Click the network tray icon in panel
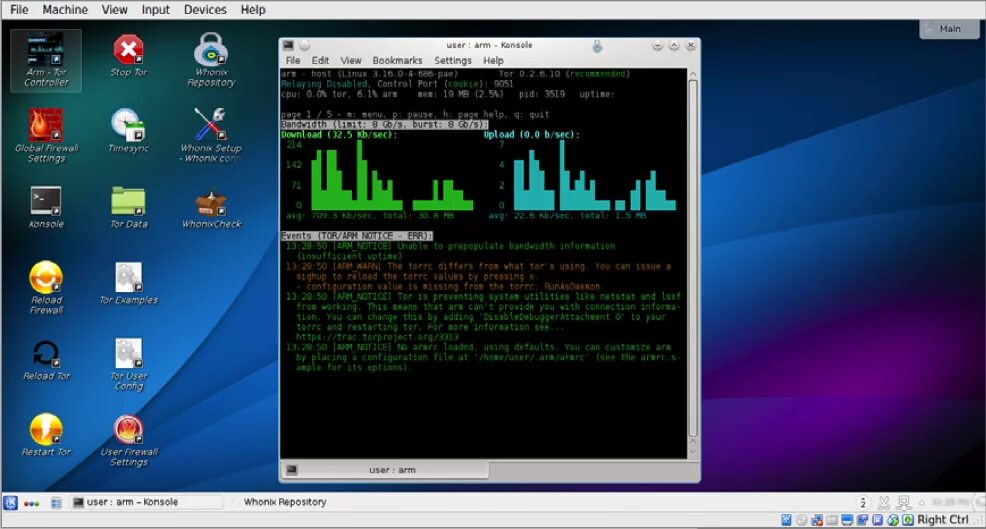This screenshot has width=986, height=529. coord(904,503)
